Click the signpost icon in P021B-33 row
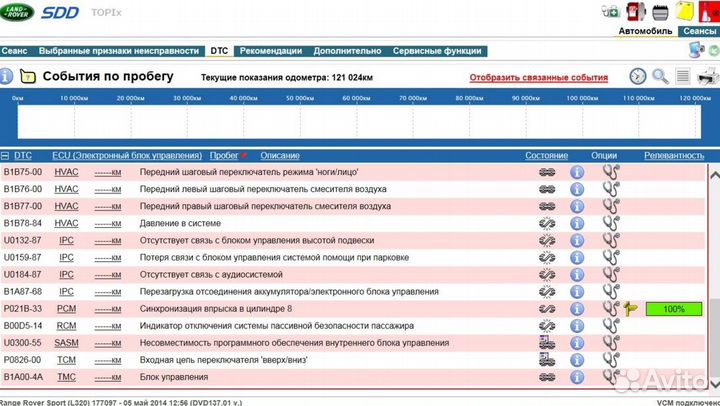 click(629, 309)
